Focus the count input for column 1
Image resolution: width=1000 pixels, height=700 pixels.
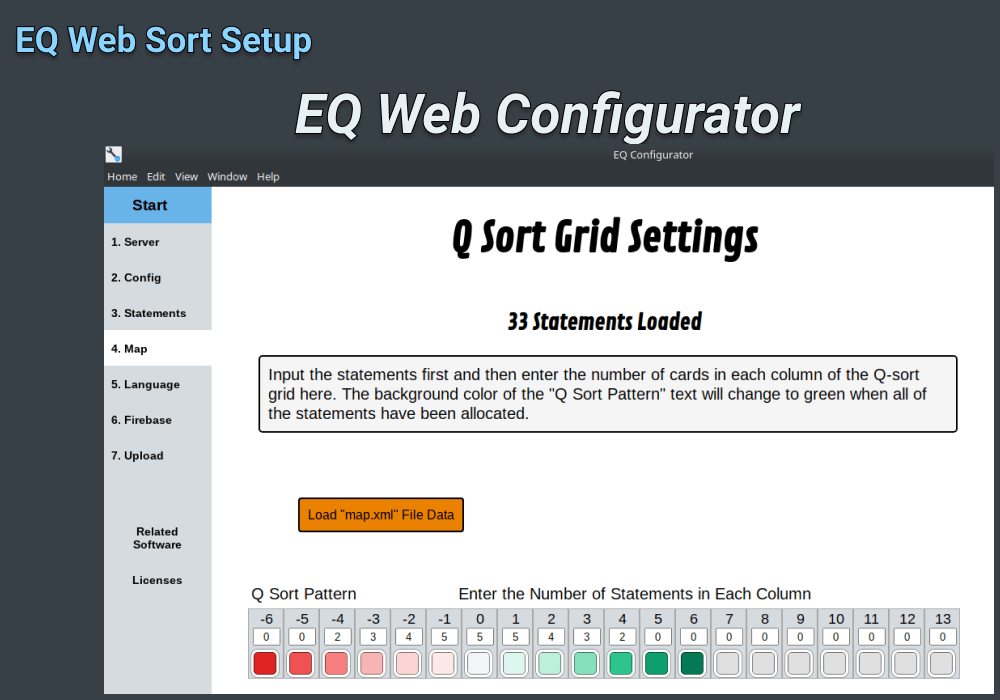[x=515, y=637]
